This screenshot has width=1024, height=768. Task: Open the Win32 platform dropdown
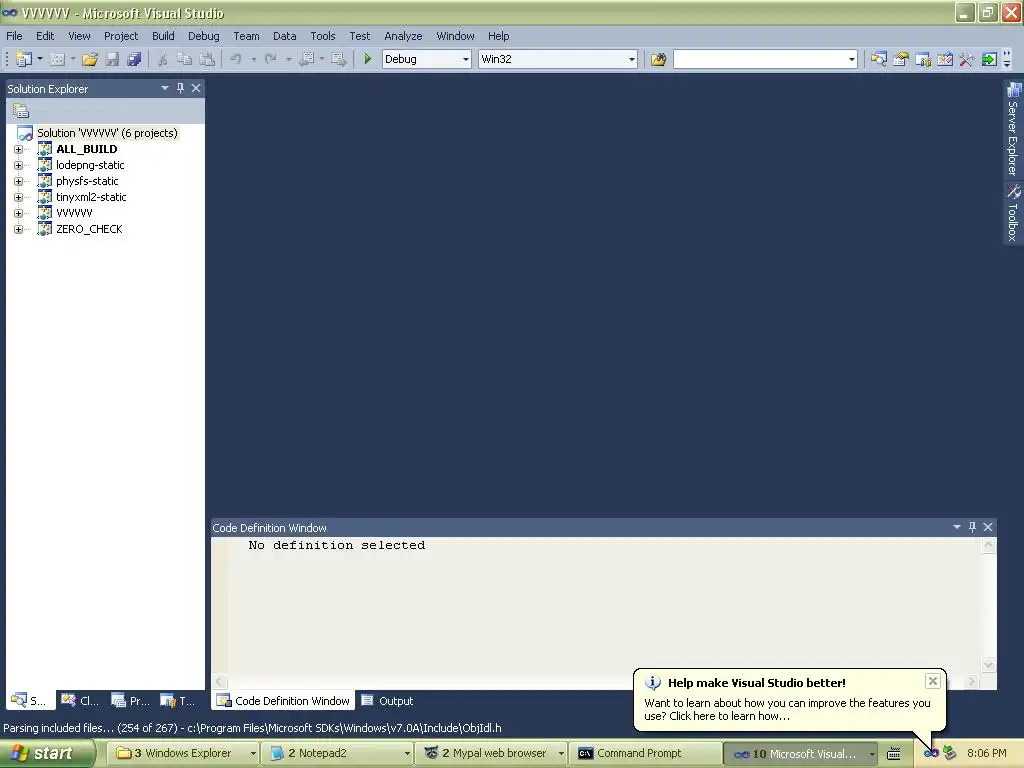(632, 59)
